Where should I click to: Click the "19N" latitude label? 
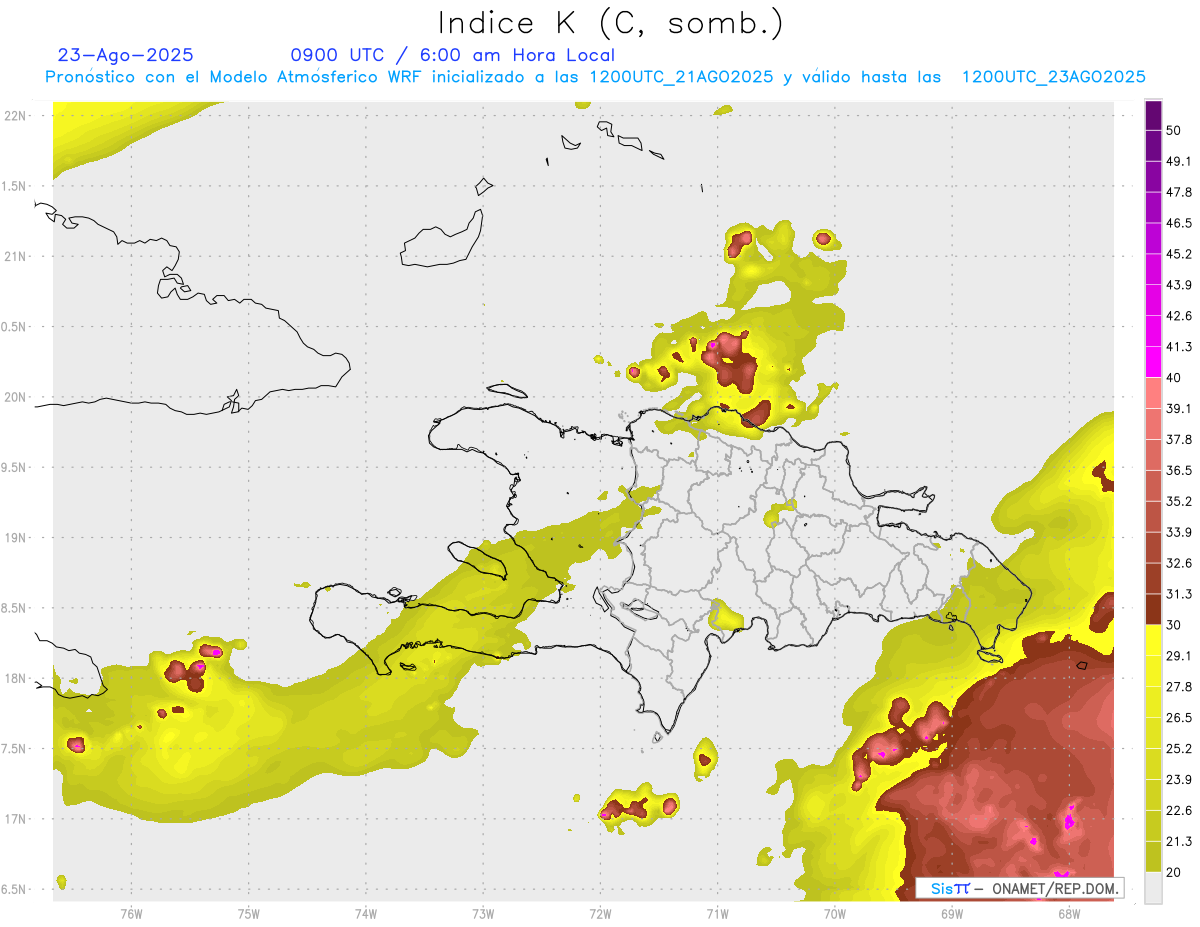point(15,538)
